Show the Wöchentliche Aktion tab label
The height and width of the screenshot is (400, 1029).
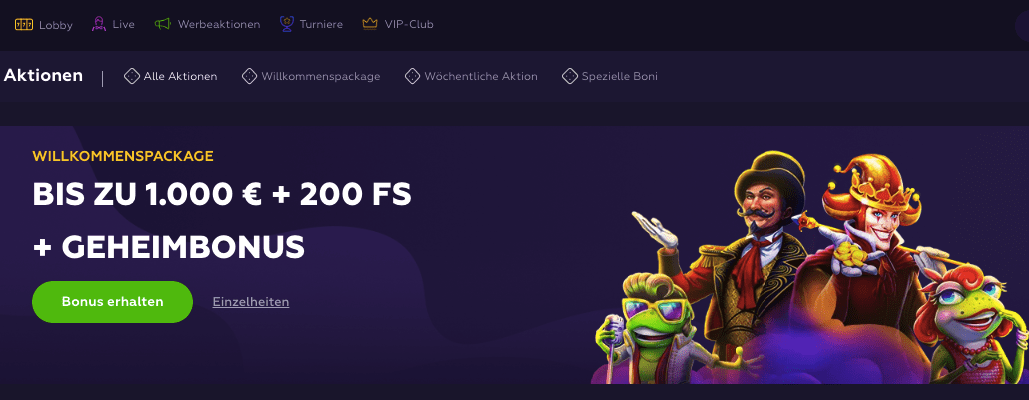tap(481, 76)
